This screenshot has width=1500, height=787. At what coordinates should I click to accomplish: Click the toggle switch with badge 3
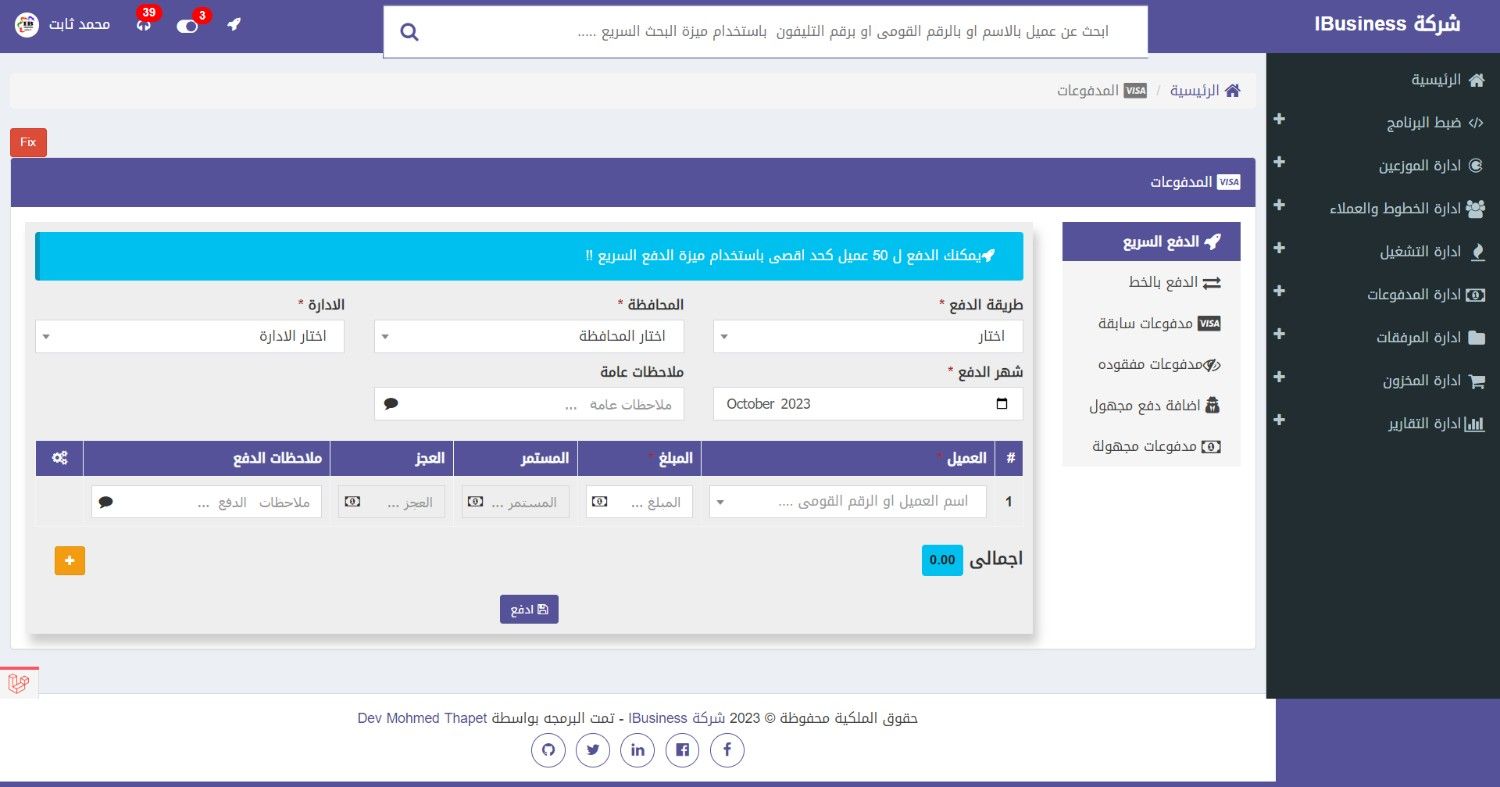coord(188,25)
